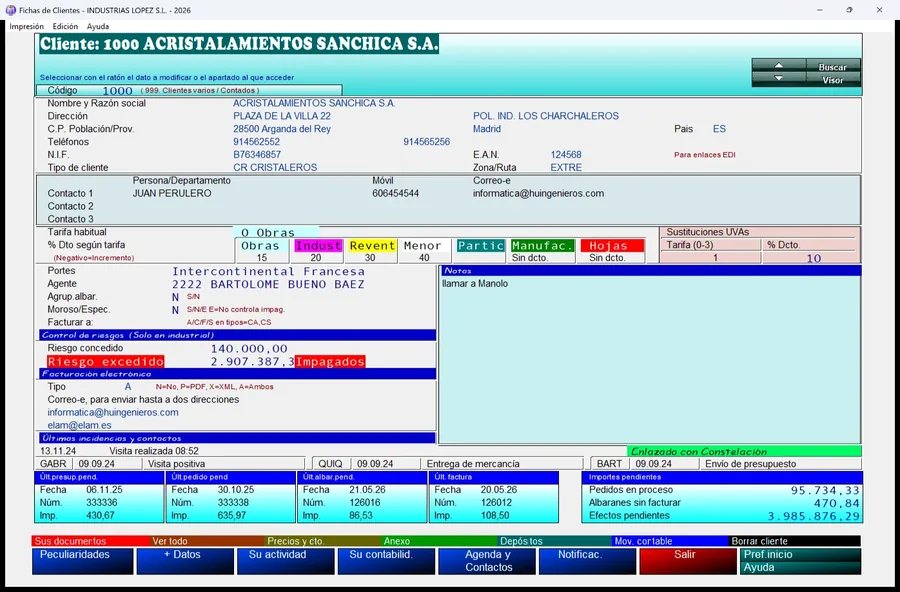Click the Notas text area

(x=650, y=359)
